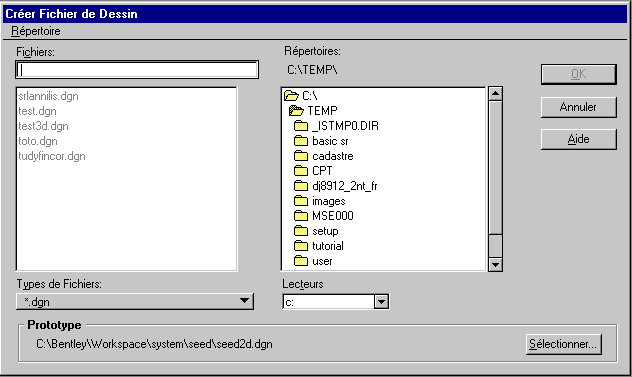Click the Sélectionner... prototype button

(563, 344)
